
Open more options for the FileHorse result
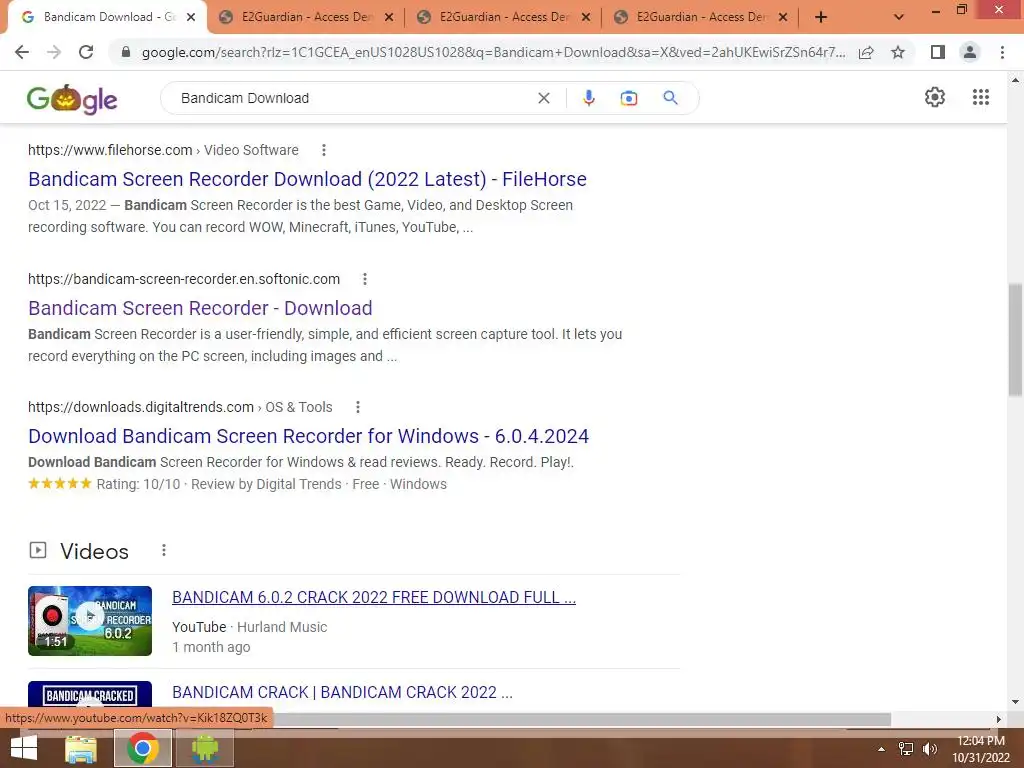(x=323, y=150)
